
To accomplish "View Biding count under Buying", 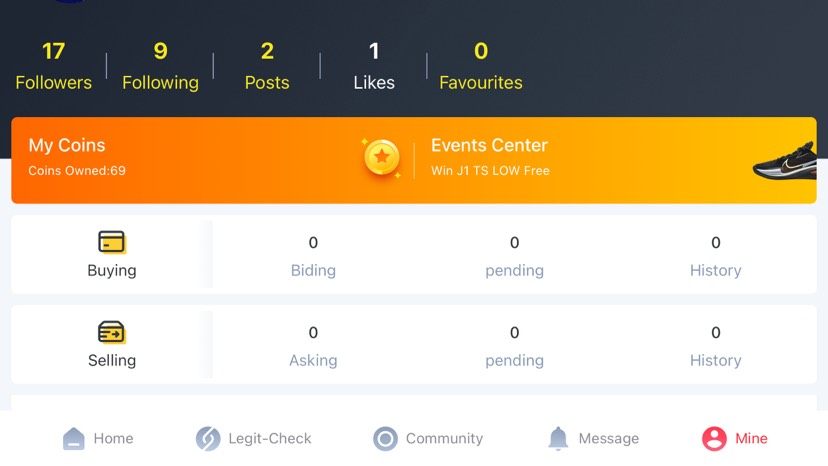I will [313, 256].
